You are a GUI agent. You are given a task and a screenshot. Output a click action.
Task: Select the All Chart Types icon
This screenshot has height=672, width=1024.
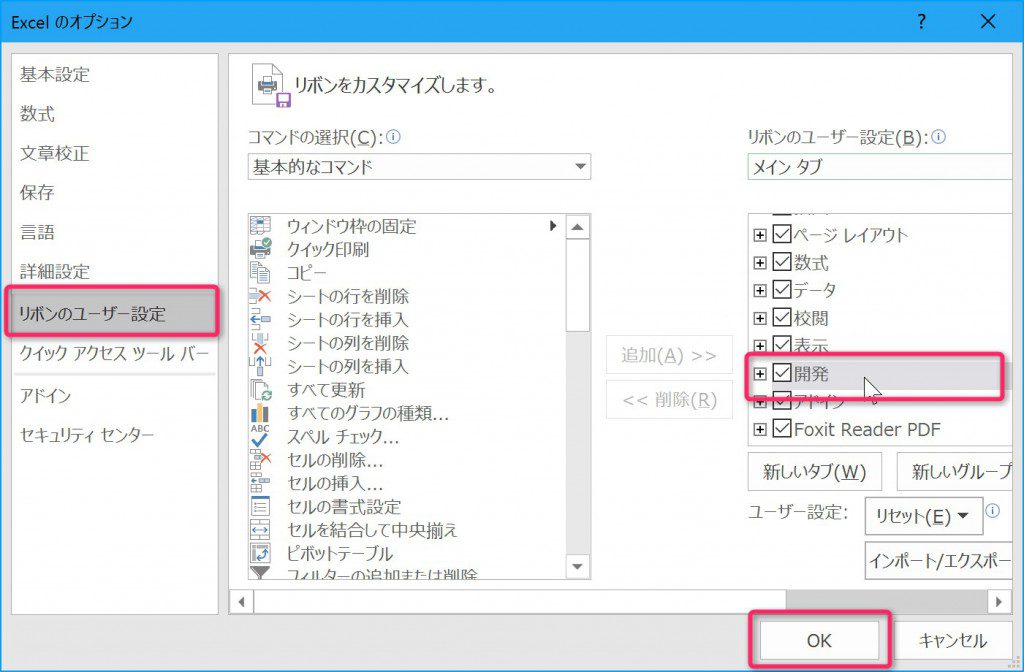260,413
